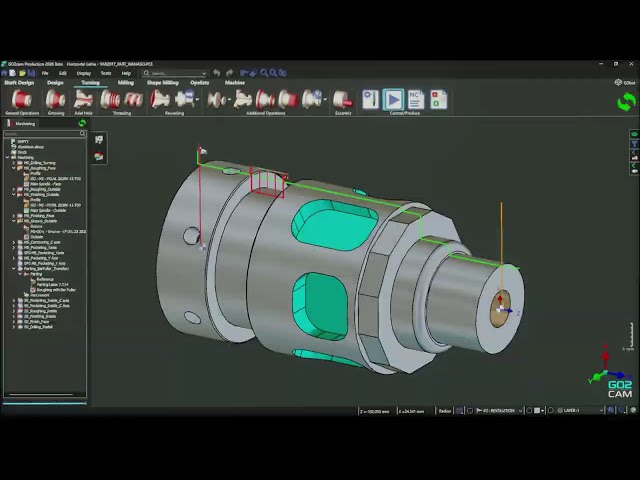Switch to the Design ribbon tab
The width and height of the screenshot is (640, 480).
coord(55,82)
